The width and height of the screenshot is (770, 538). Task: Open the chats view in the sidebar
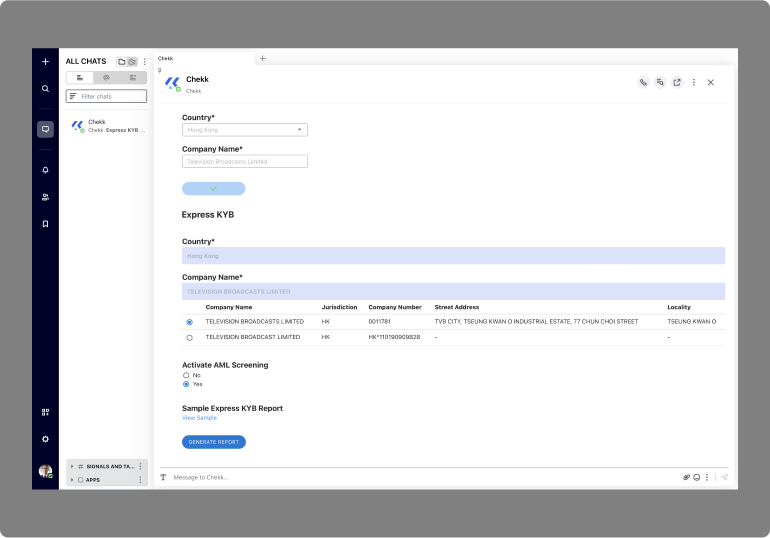pos(45,129)
